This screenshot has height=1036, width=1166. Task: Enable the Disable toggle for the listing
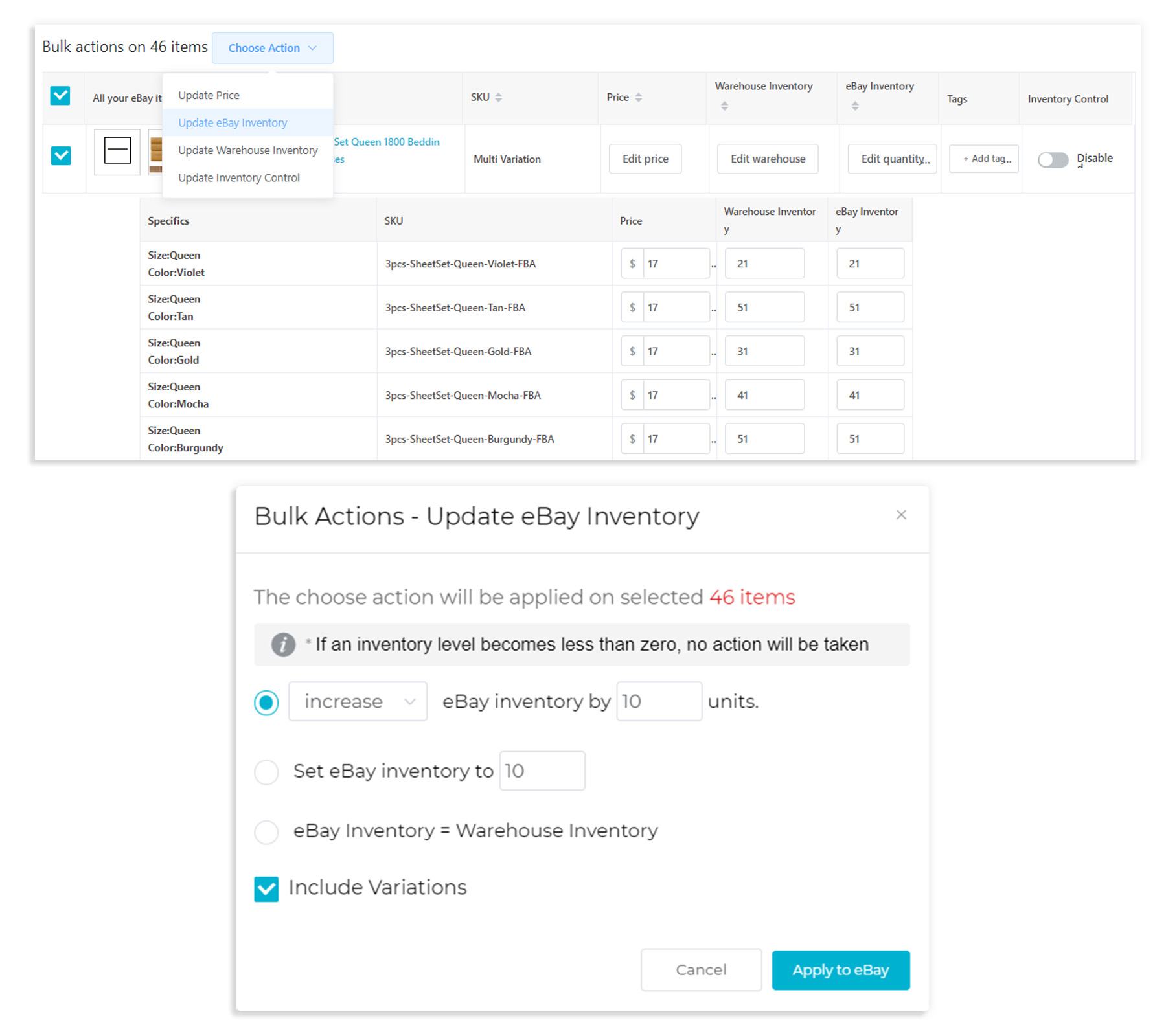(x=1052, y=160)
